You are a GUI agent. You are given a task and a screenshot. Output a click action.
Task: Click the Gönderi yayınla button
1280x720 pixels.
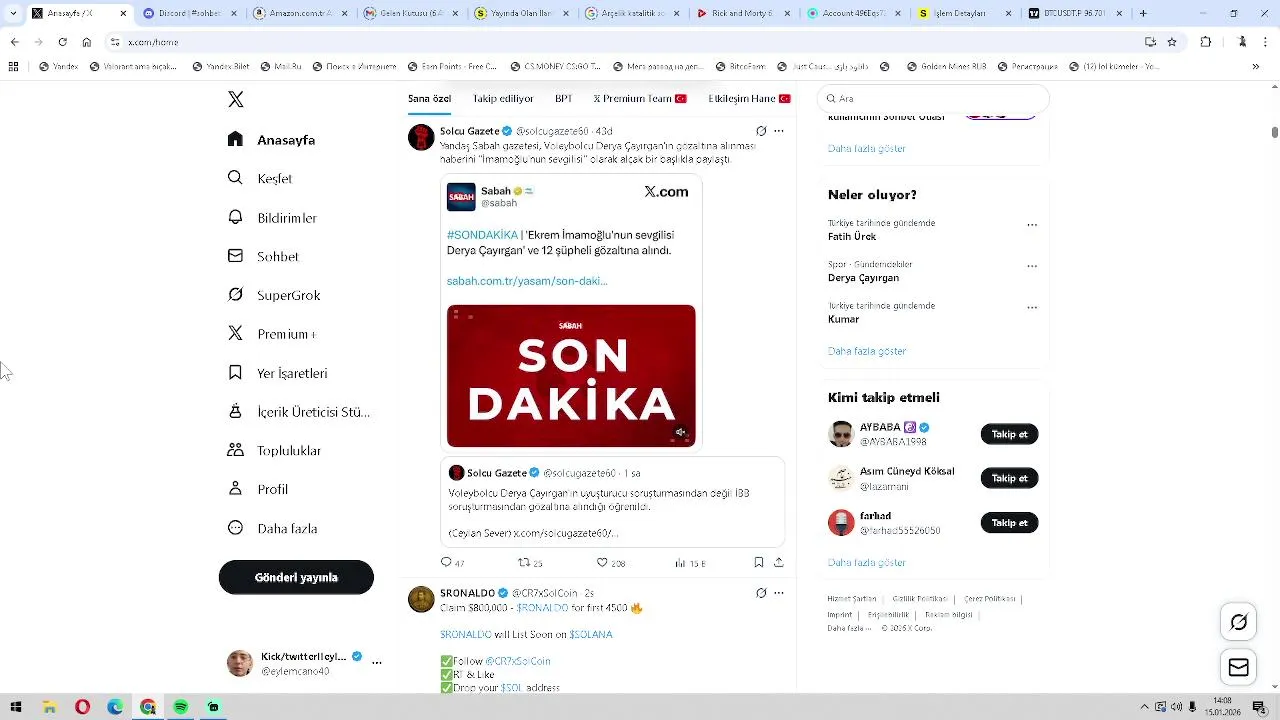tap(296, 577)
